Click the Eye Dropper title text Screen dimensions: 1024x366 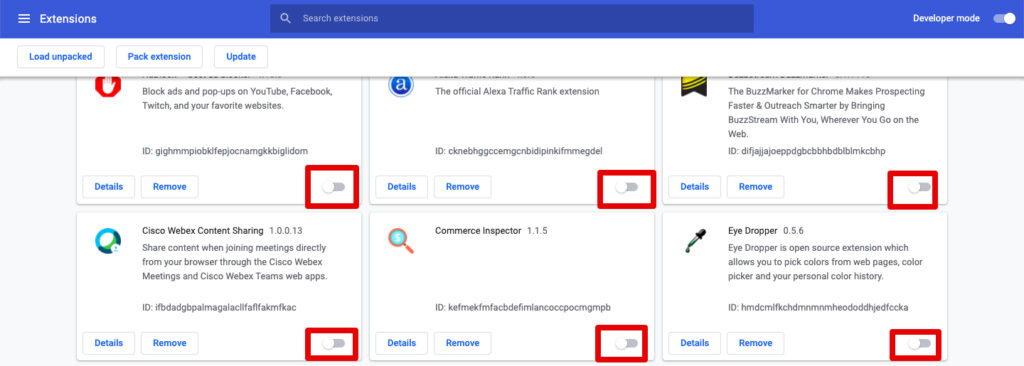click(x=752, y=231)
